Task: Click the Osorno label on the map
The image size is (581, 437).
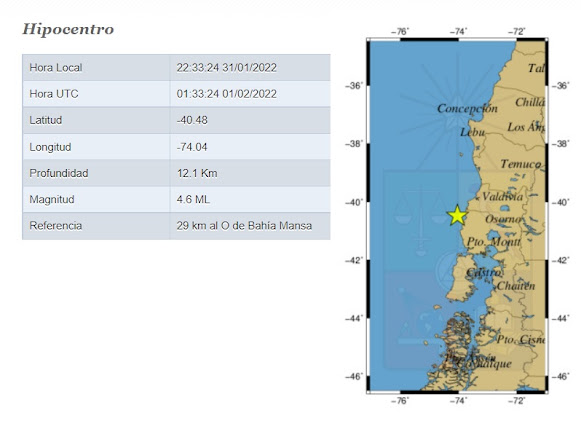Action: click(x=503, y=219)
